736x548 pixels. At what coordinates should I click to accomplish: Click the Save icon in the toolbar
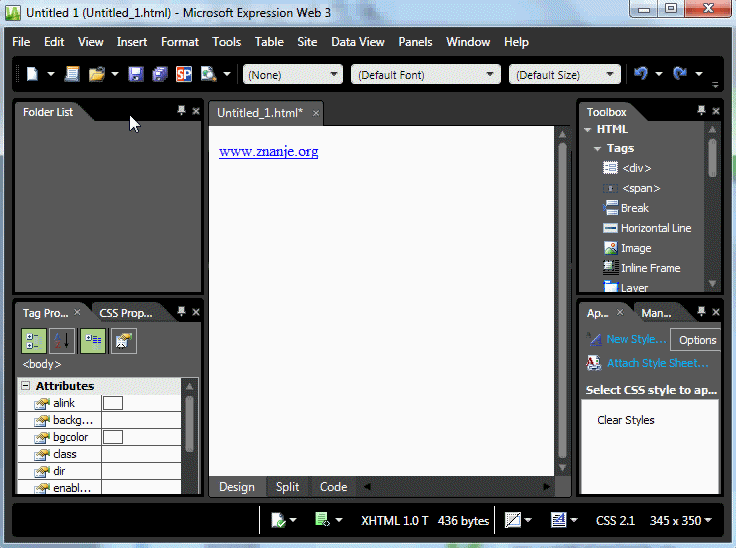pos(135,75)
